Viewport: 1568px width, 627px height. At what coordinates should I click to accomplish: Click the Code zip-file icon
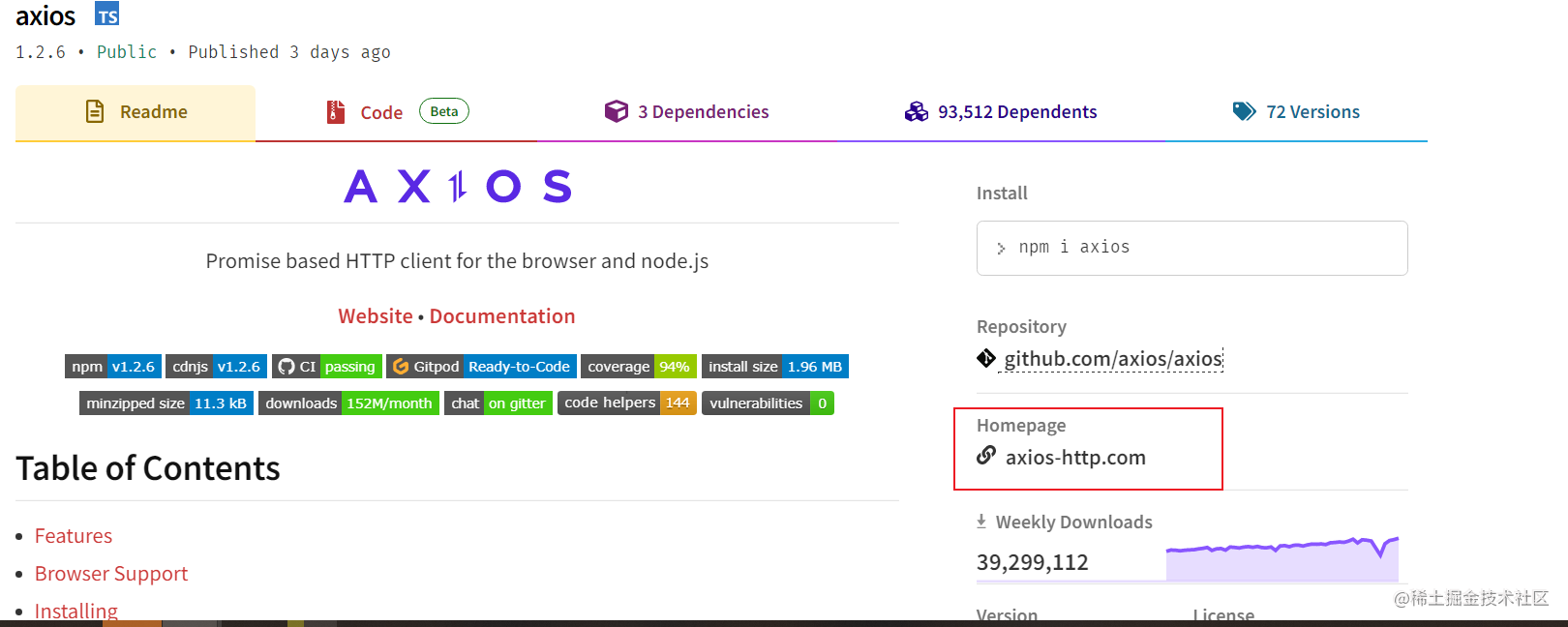click(x=336, y=112)
